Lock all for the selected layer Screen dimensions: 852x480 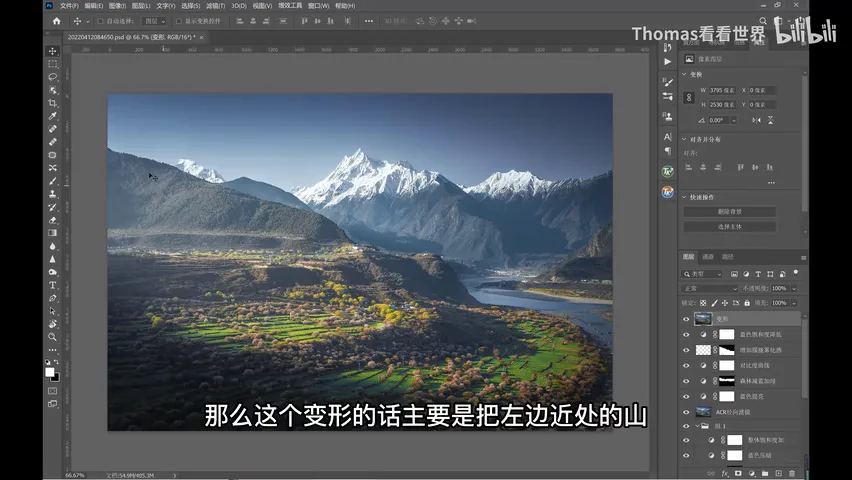[x=747, y=303]
